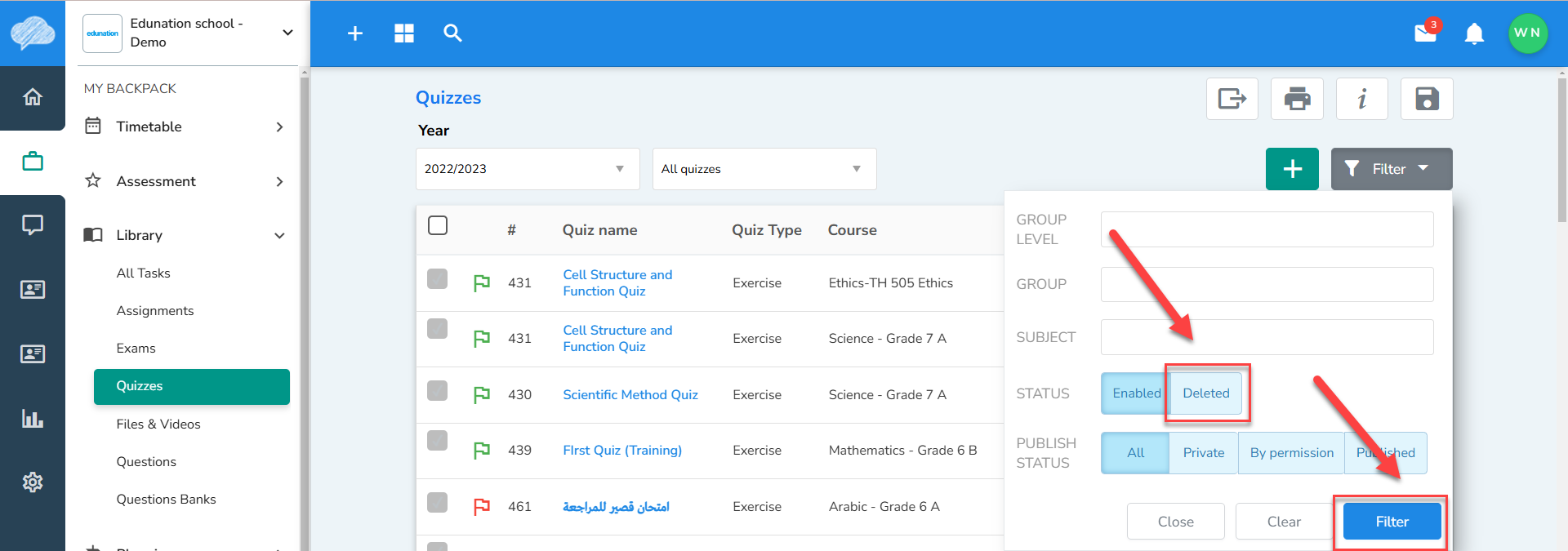
Task: Expand the Timetable menu chevron
Action: pyautogui.click(x=279, y=127)
